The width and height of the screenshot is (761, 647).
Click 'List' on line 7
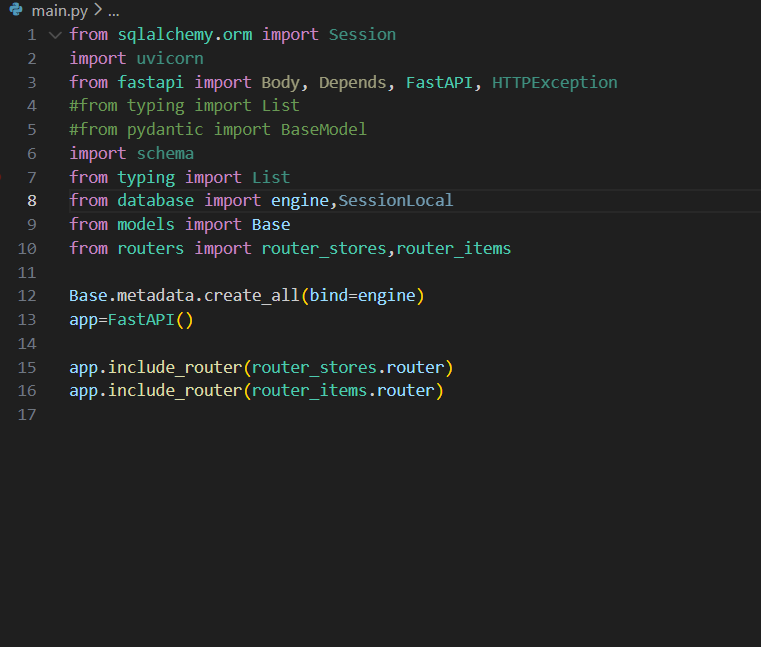click(x=271, y=177)
